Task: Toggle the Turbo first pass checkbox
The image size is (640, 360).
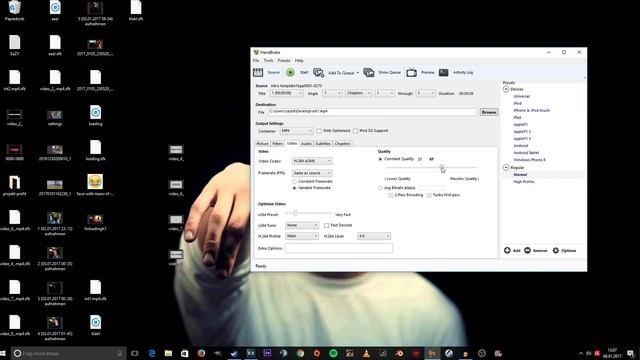Action: coord(429,195)
